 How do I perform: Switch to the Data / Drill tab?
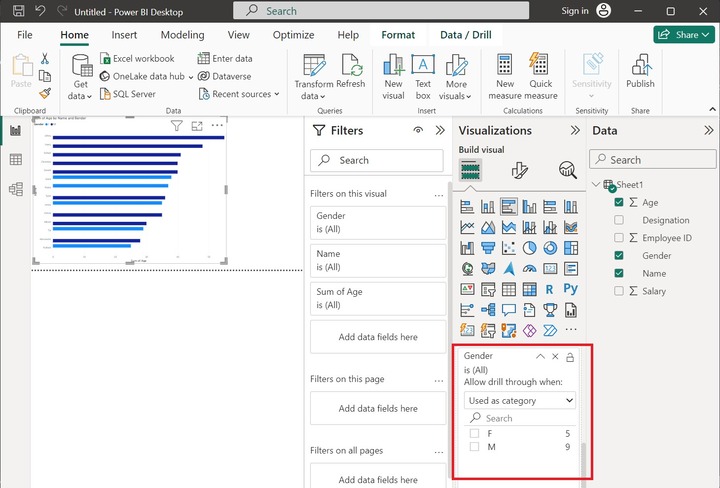click(x=465, y=35)
